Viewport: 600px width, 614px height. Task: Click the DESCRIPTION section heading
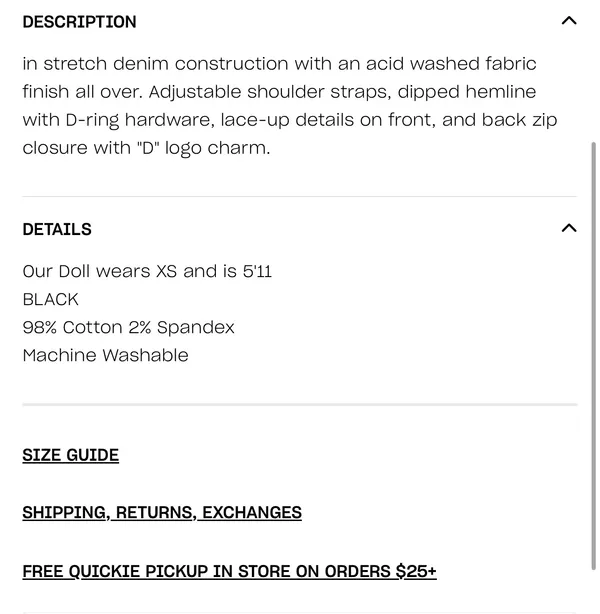pyautogui.click(x=80, y=22)
